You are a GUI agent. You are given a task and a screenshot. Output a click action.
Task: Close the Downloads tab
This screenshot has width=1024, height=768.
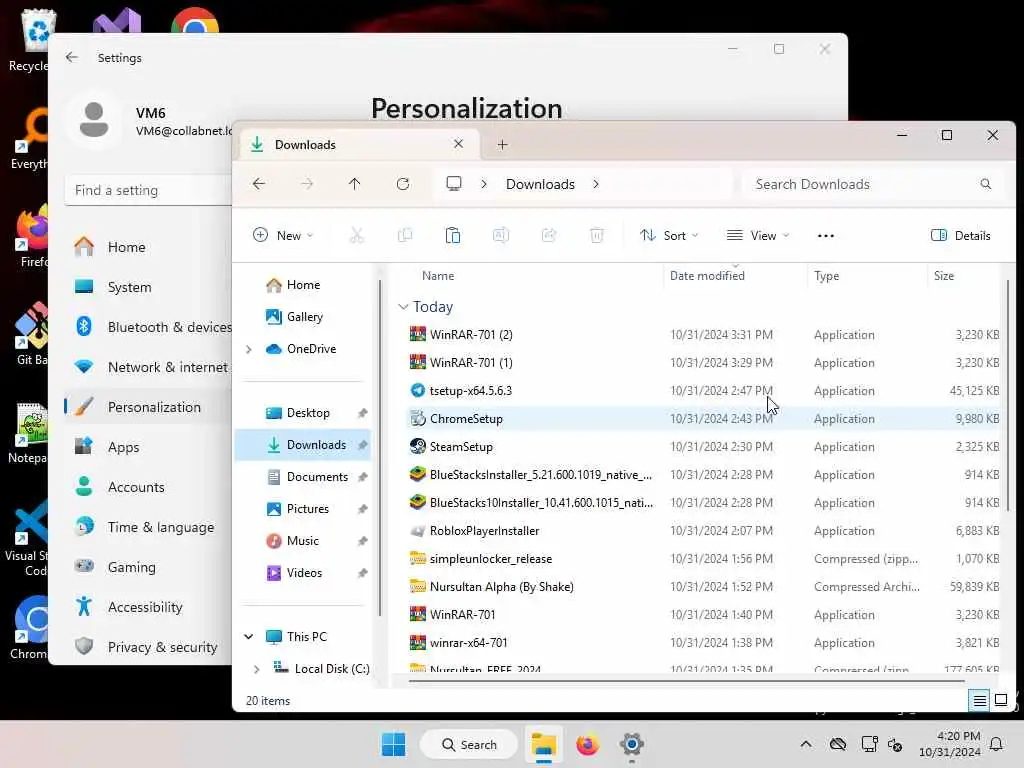[x=458, y=144]
